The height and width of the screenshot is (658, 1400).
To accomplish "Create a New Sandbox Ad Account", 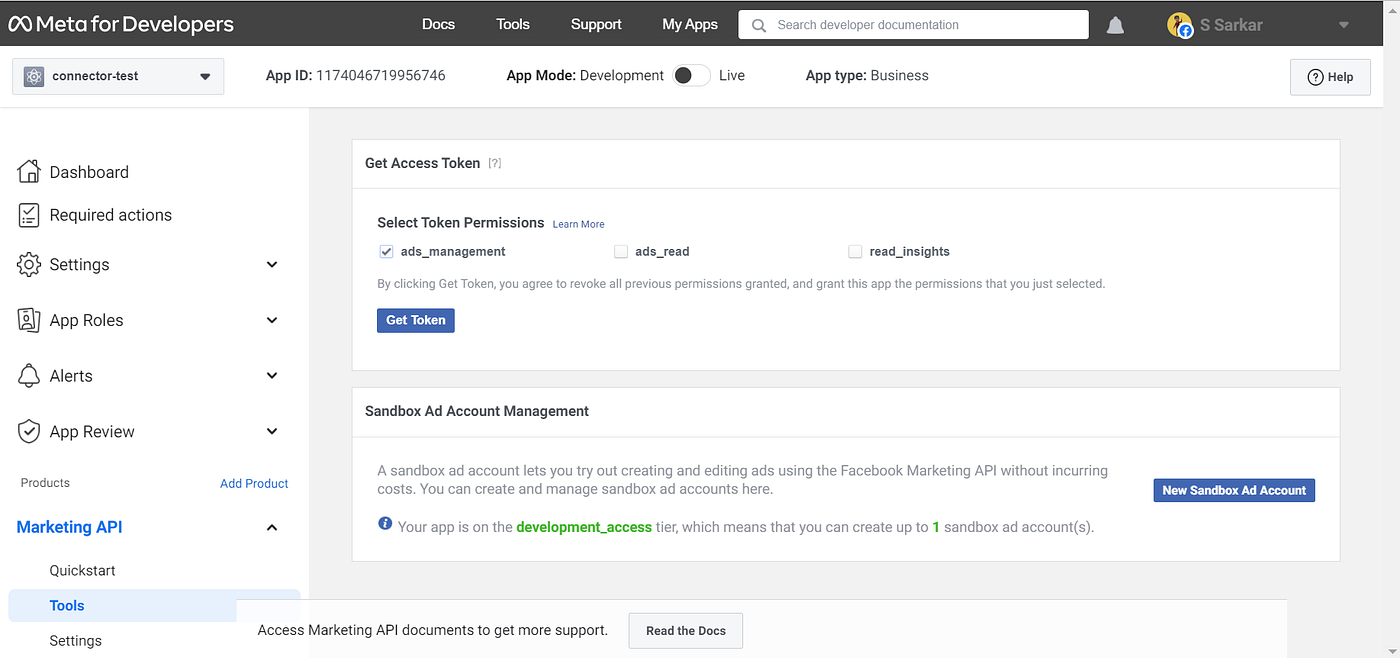I will coord(1233,490).
